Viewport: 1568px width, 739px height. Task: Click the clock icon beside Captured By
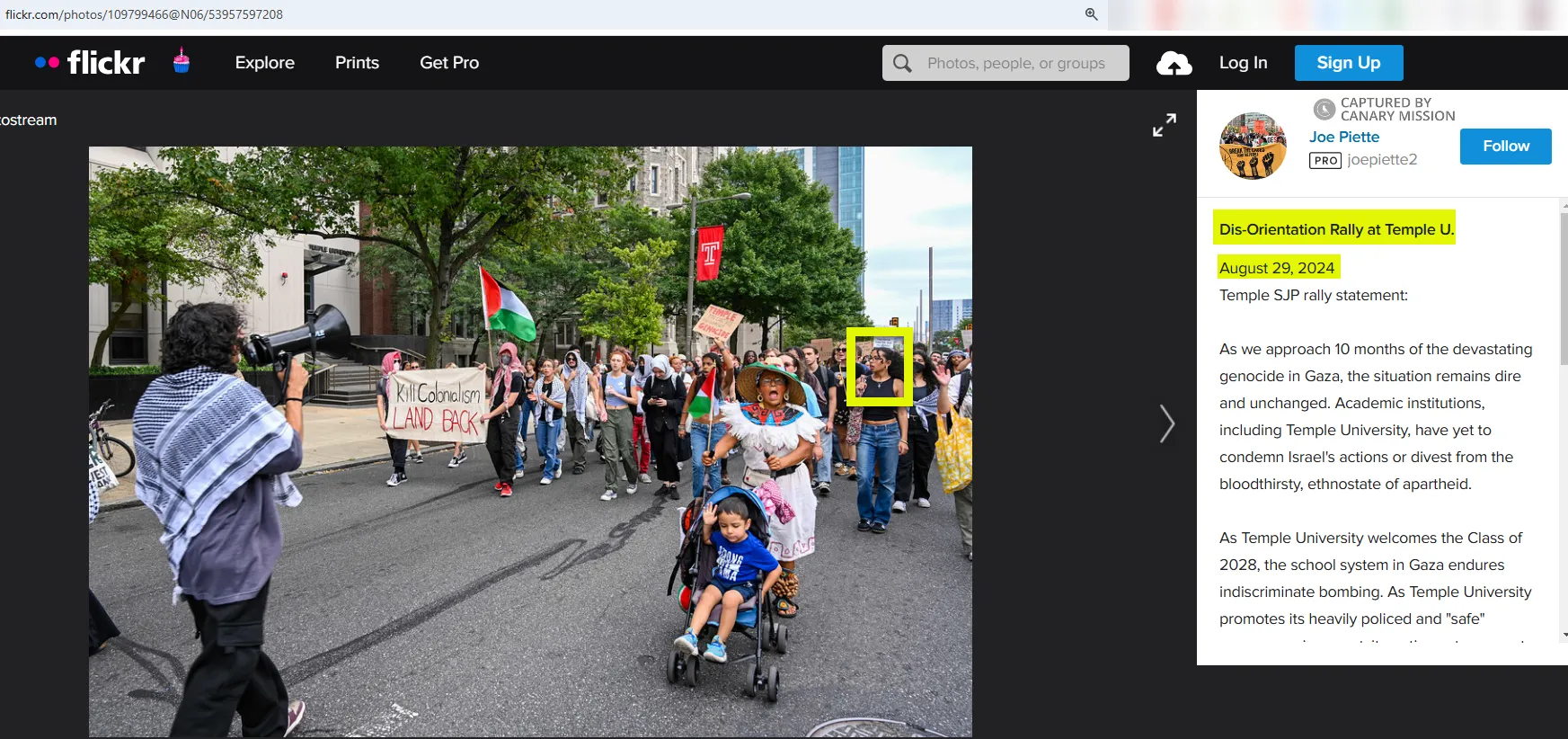1324,110
